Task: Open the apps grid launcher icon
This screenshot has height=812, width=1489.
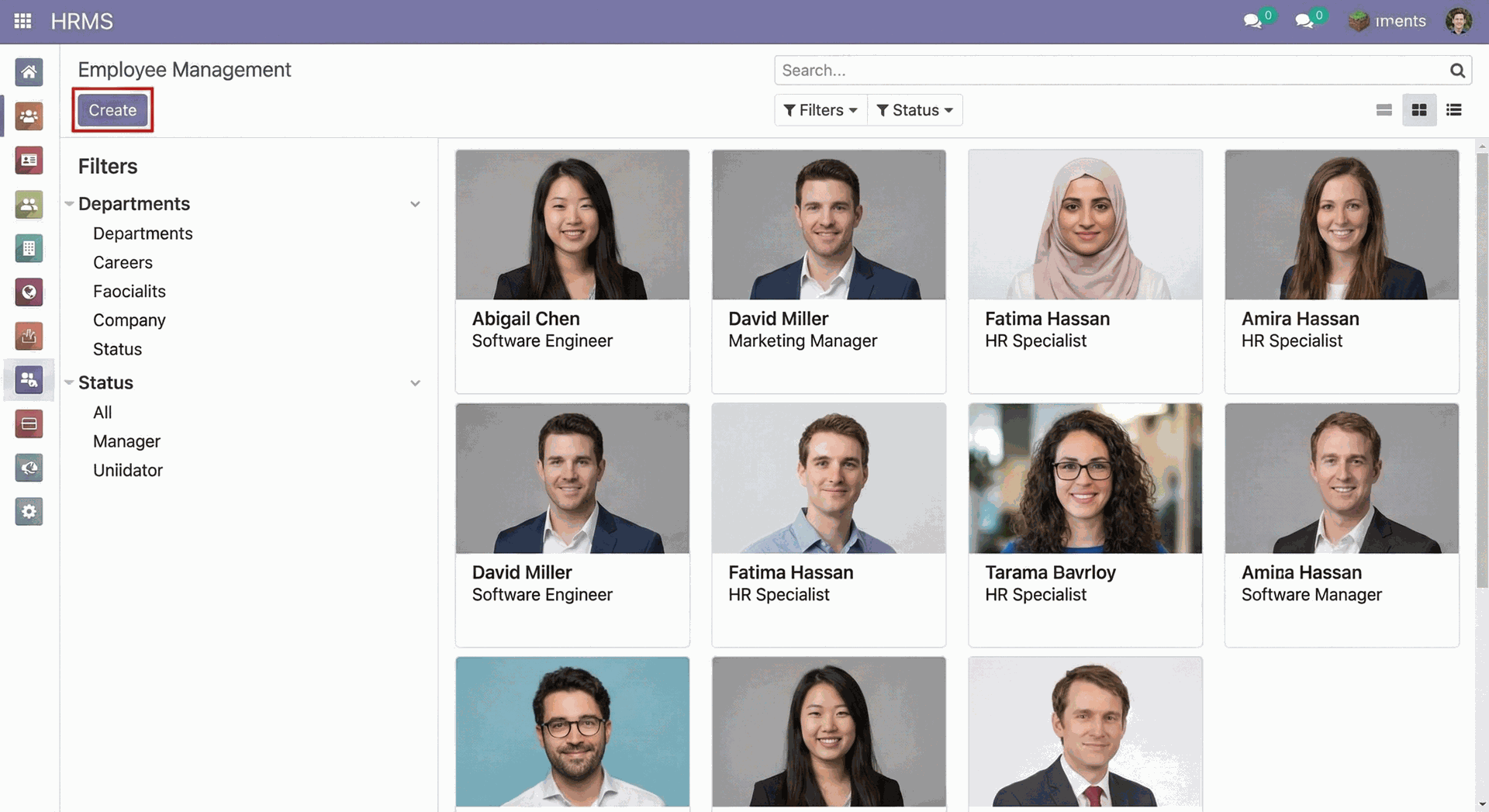Action: tap(22, 21)
